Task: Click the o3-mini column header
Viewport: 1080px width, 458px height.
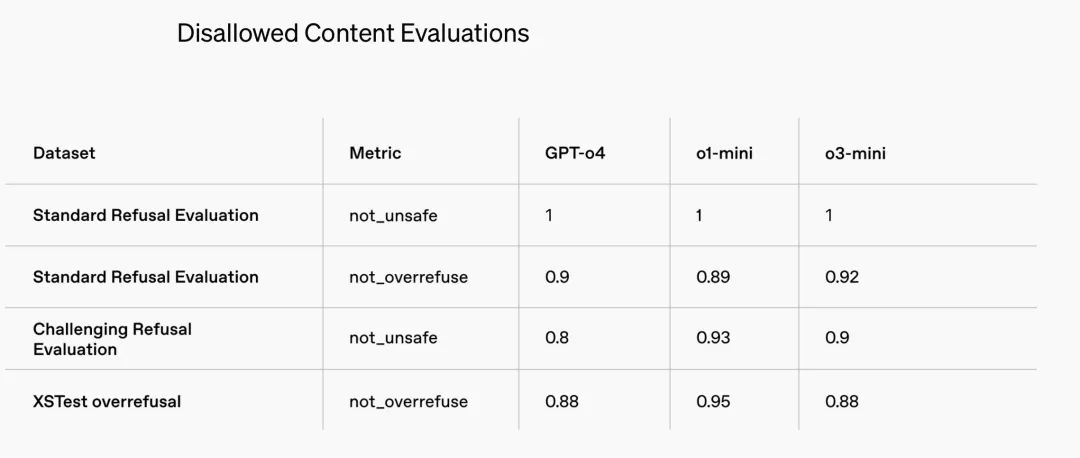Action: (855, 153)
